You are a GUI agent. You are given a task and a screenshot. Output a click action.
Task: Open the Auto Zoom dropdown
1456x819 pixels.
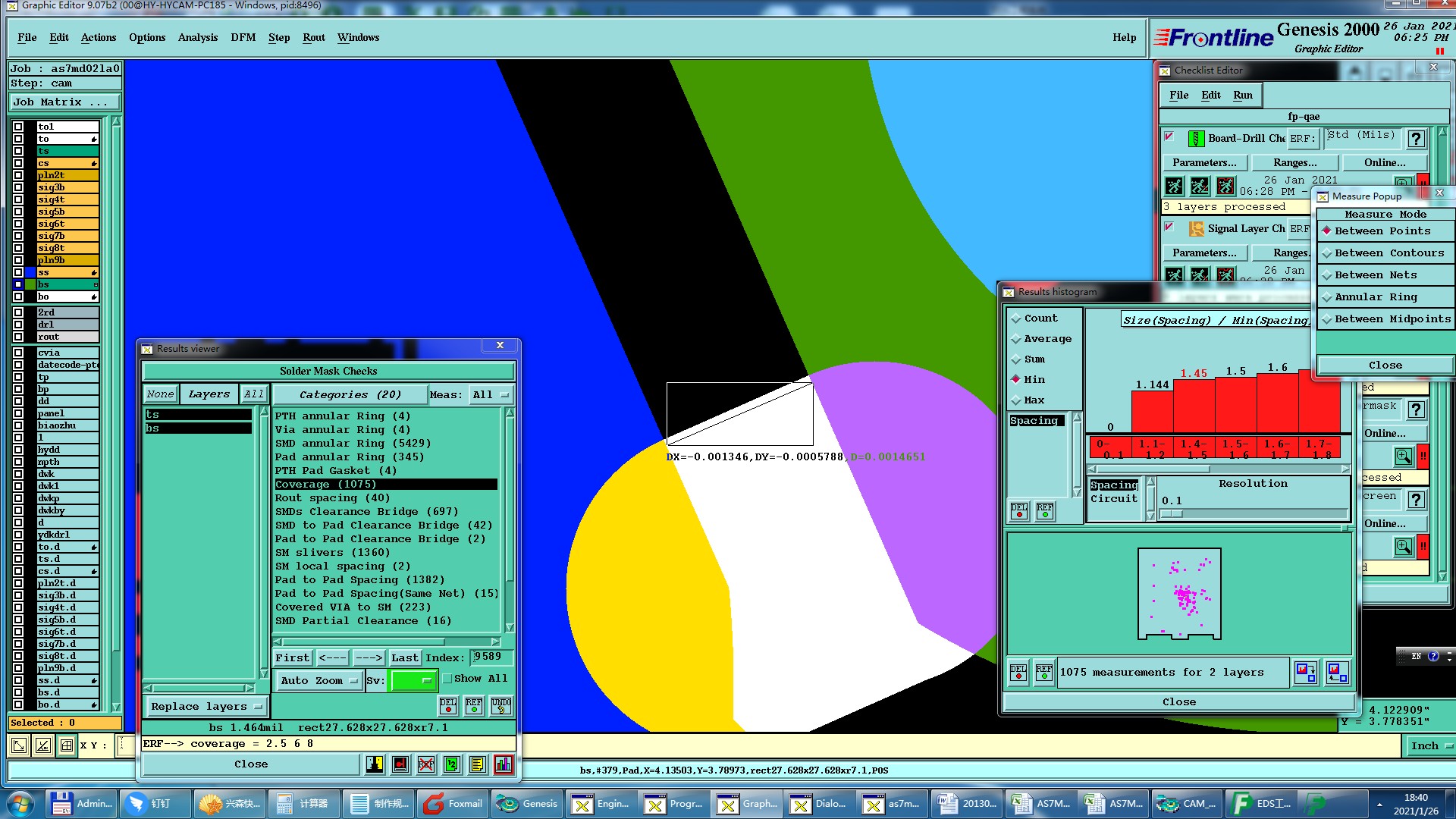318,681
